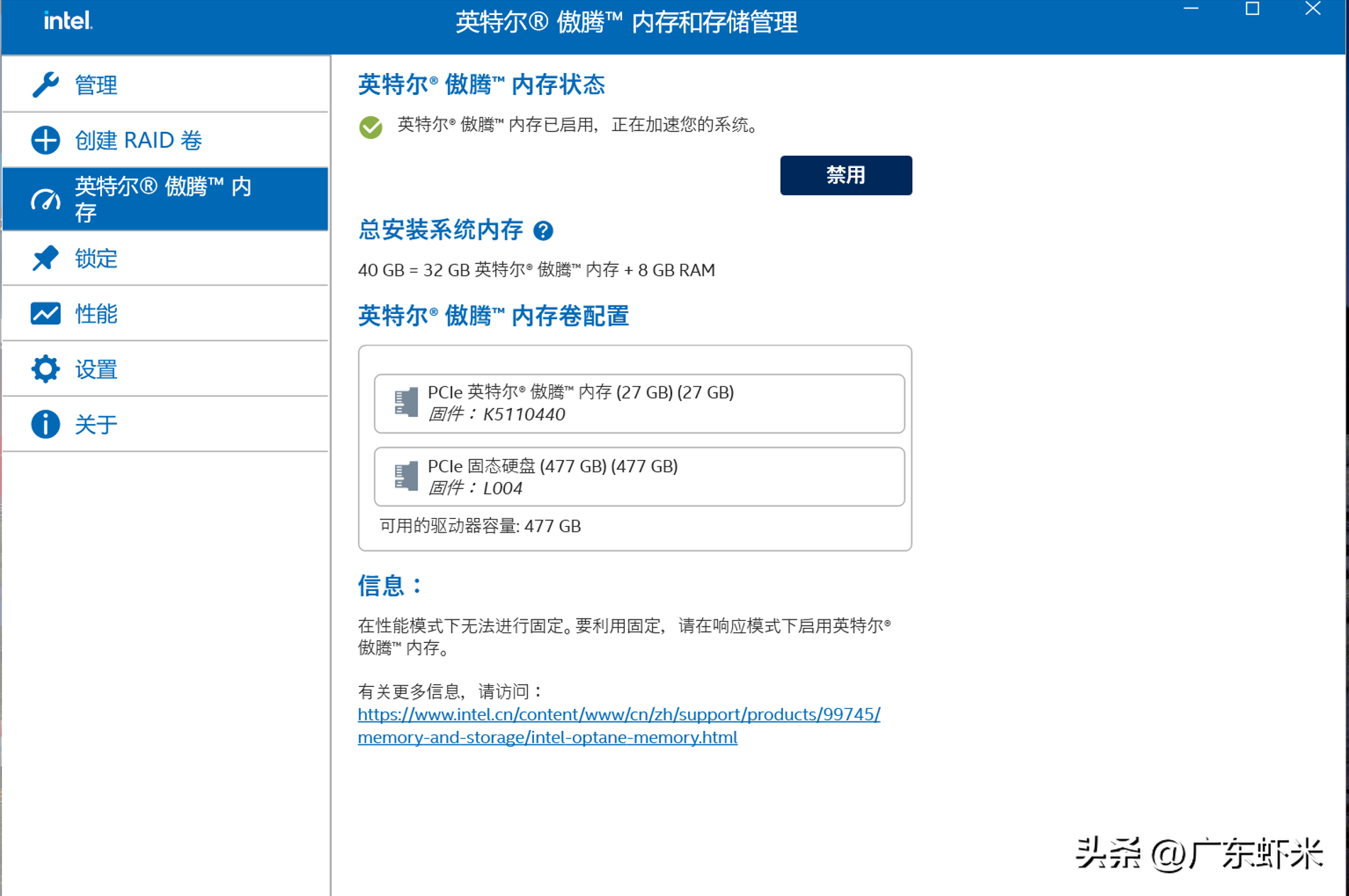Click the plus icon for 创建 RAID 卷
This screenshot has width=1349, height=896.
(45, 140)
